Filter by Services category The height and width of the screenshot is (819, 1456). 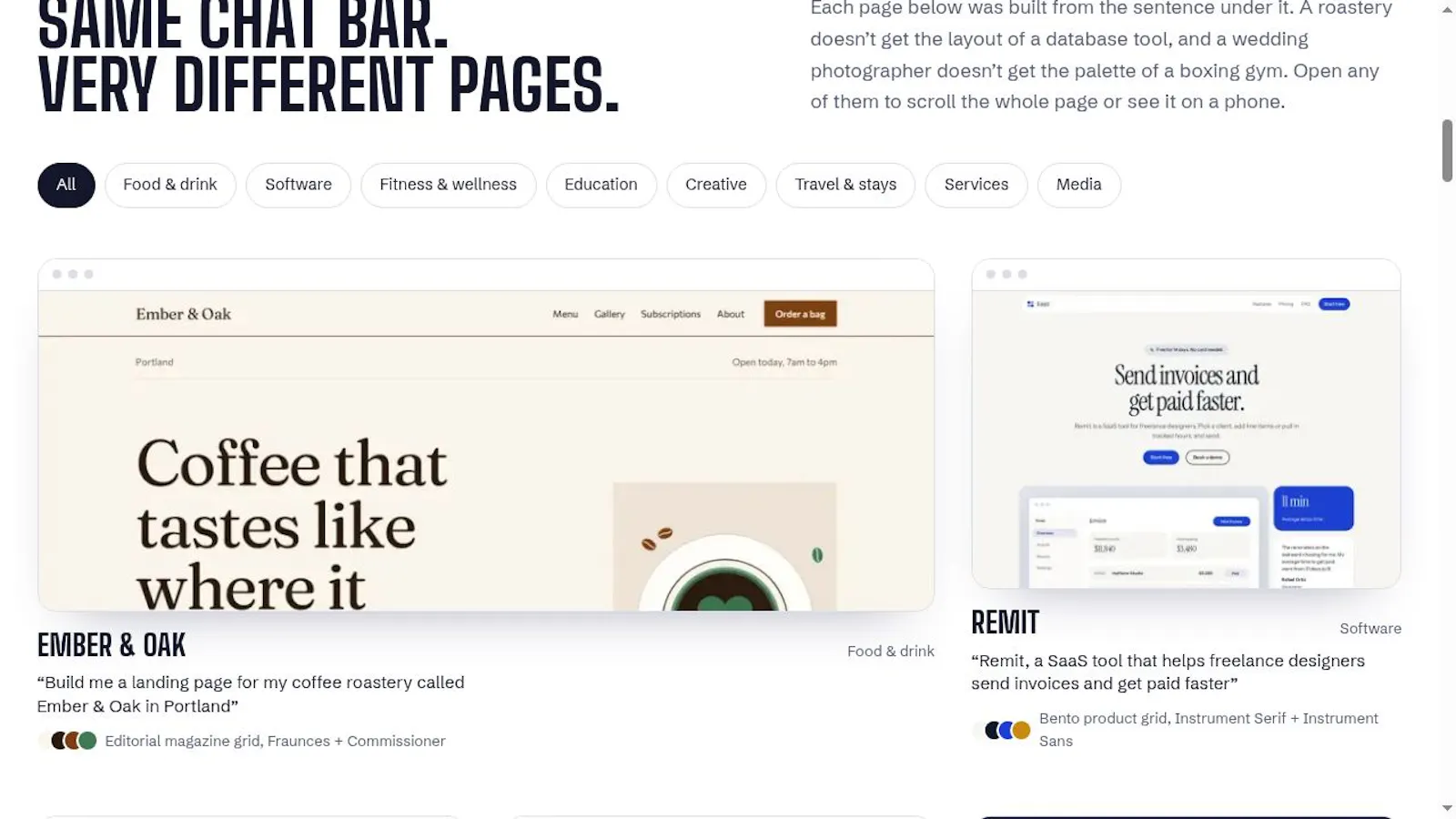[x=976, y=185]
